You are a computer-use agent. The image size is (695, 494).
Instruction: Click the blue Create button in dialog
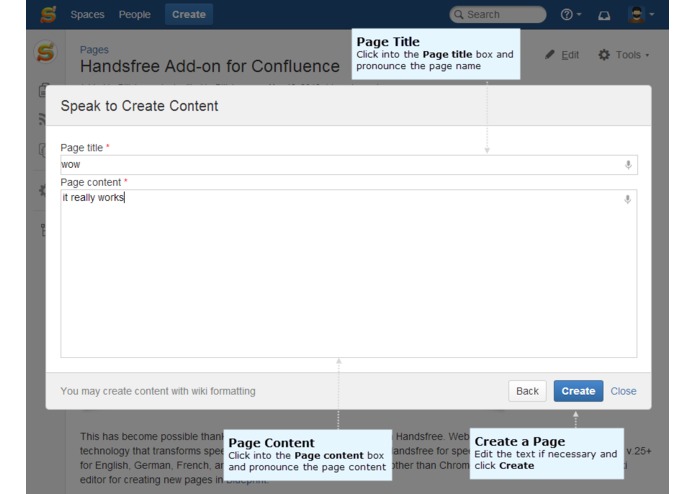[578, 391]
